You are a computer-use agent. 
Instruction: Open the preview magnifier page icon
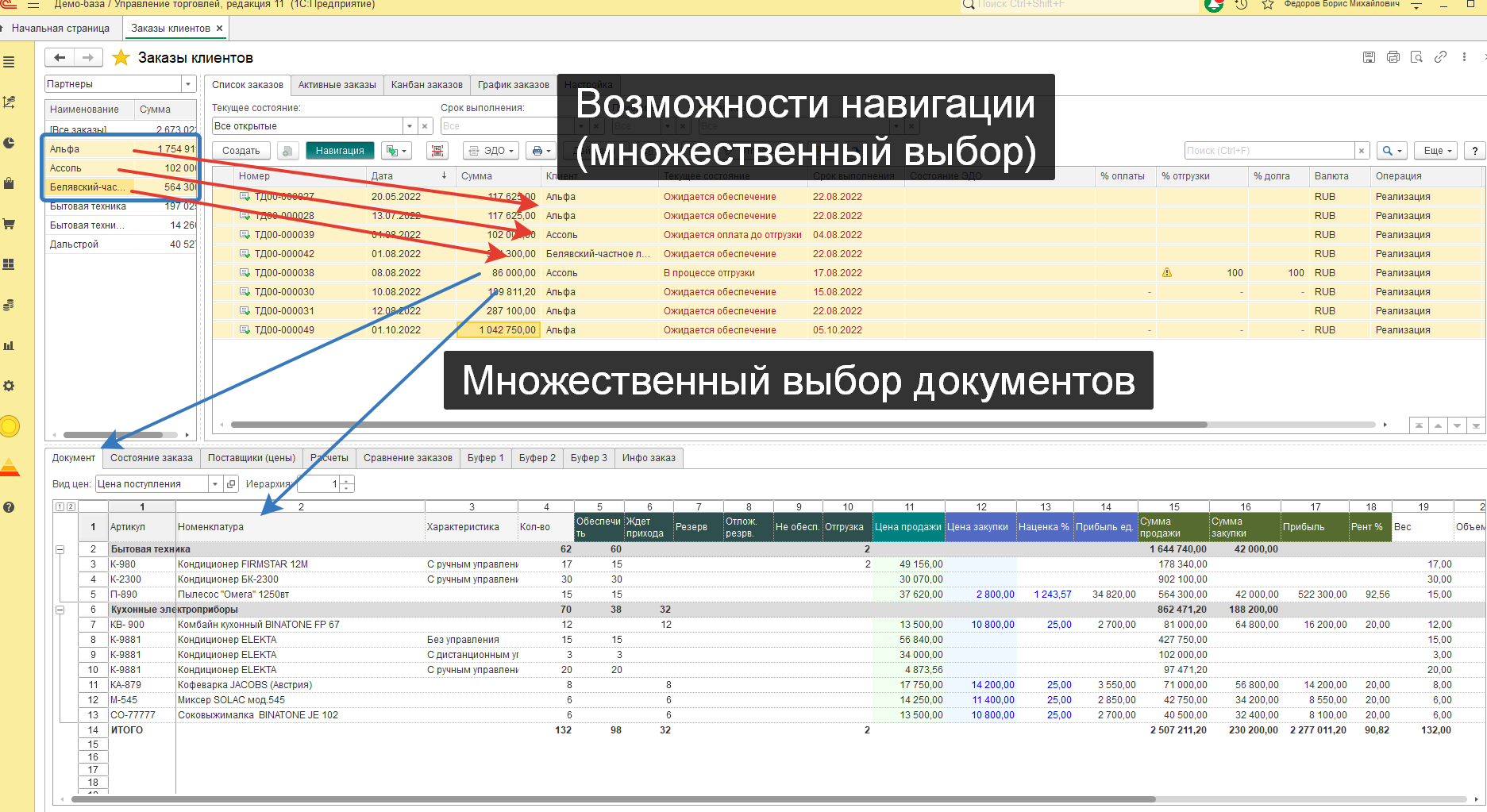[1416, 57]
